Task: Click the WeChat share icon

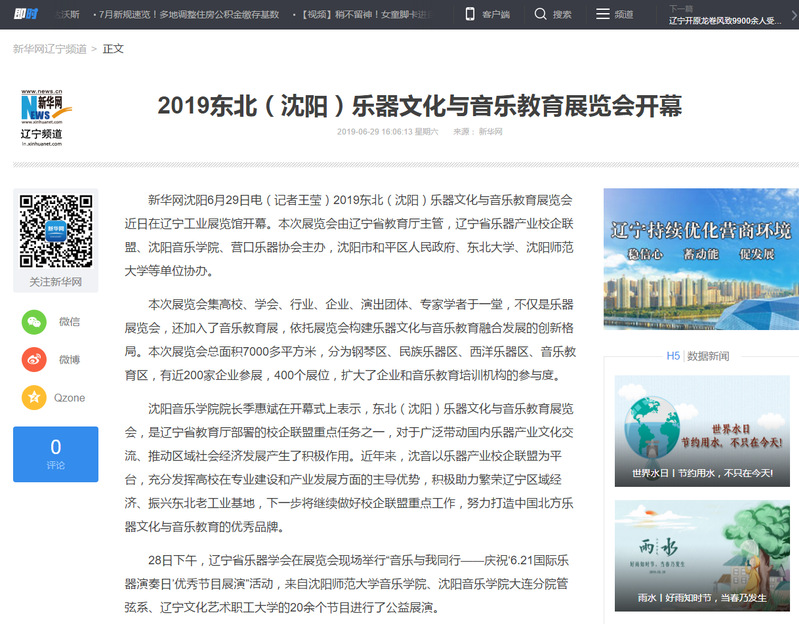Action: click(x=35, y=322)
